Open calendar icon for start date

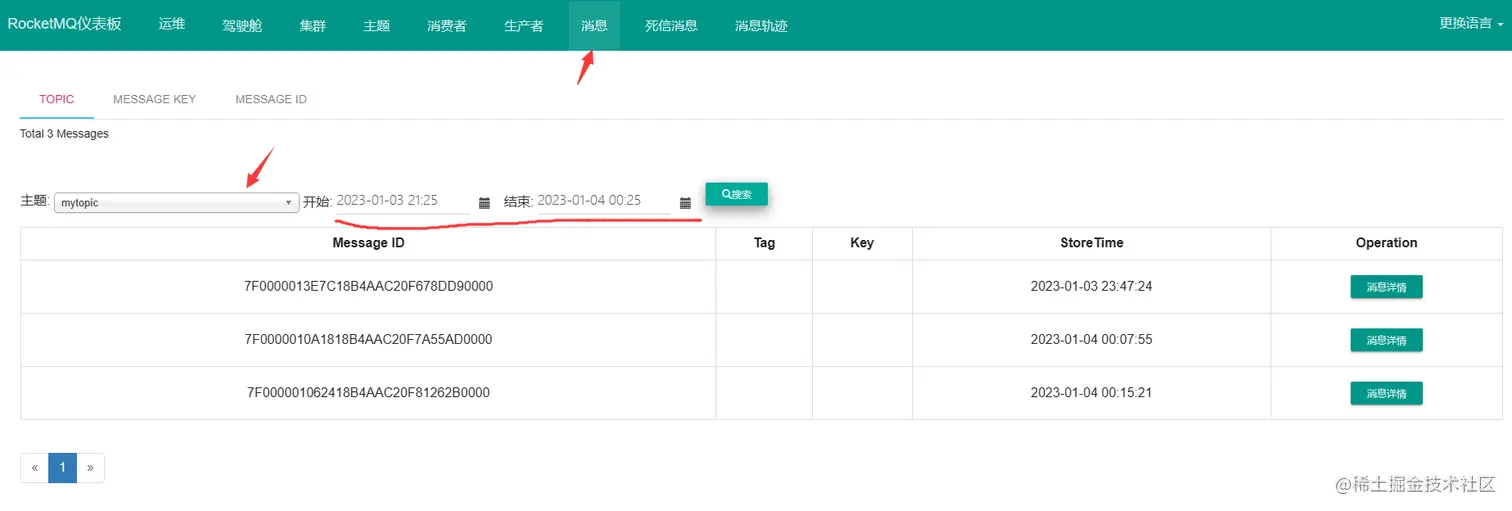484,203
